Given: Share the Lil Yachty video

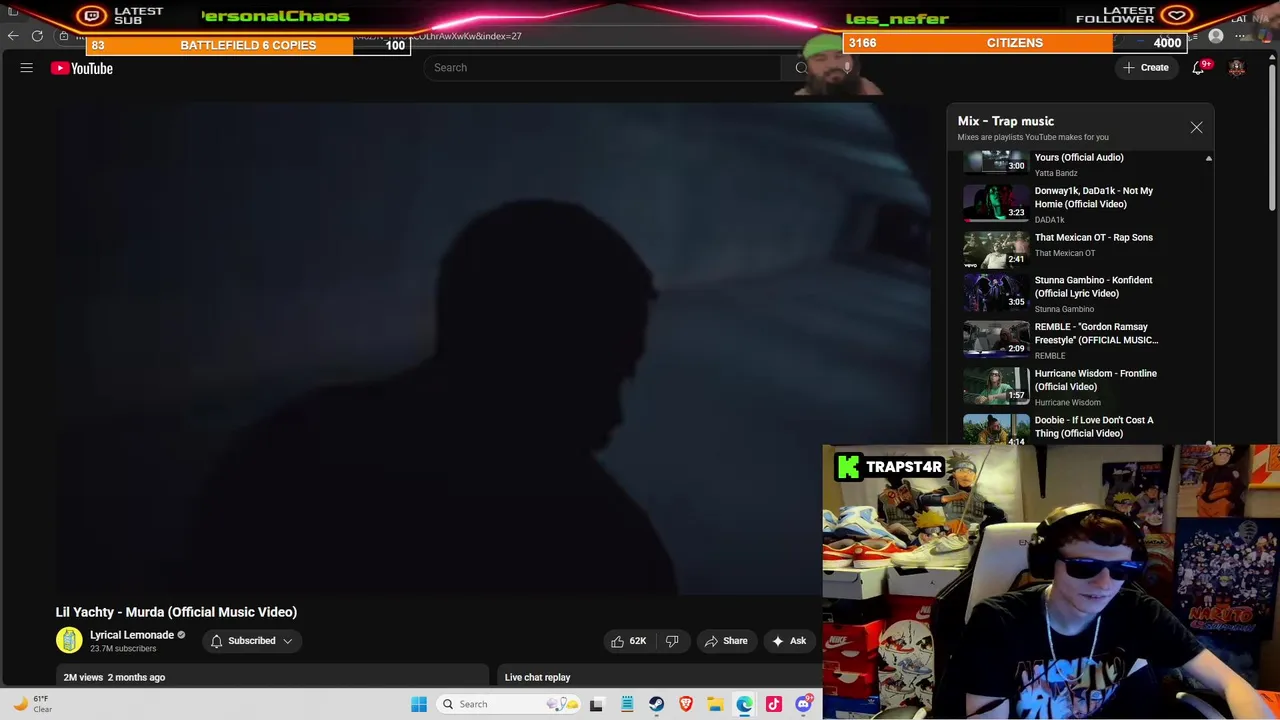Looking at the screenshot, I should click(726, 641).
